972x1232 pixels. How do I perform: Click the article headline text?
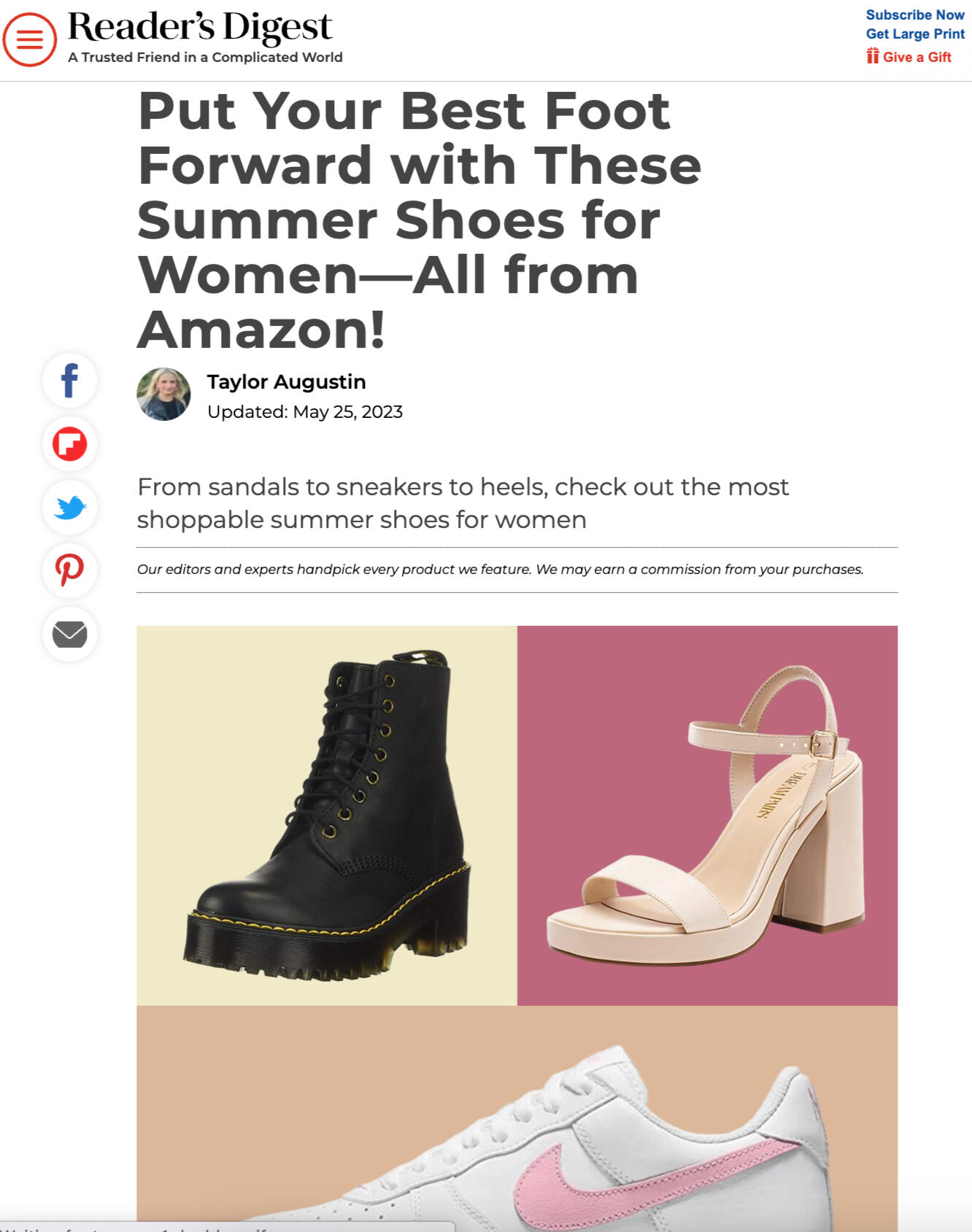pyautogui.click(x=419, y=220)
